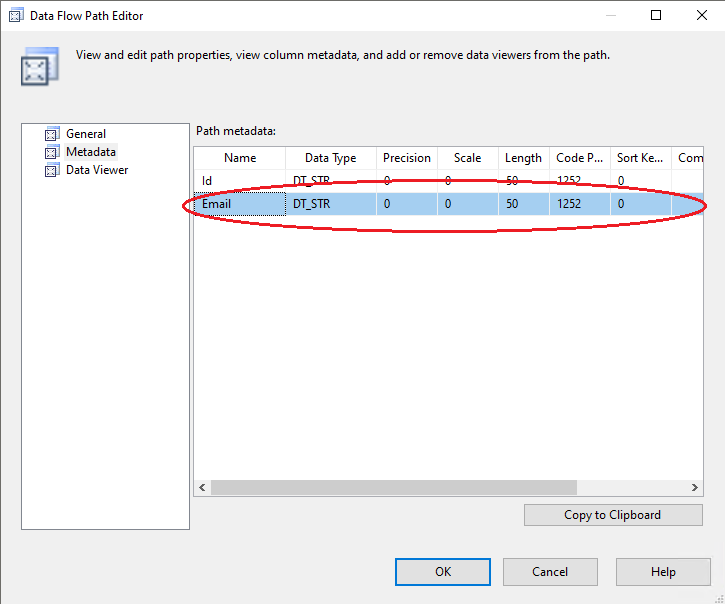The image size is (725, 604).
Task: Open the General page
Action: pos(86,134)
